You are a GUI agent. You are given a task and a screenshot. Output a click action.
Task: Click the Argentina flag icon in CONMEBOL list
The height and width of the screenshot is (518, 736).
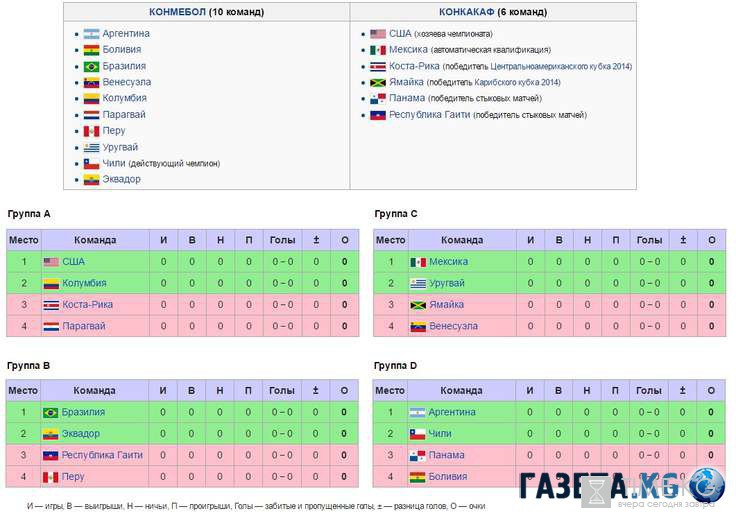(x=92, y=34)
